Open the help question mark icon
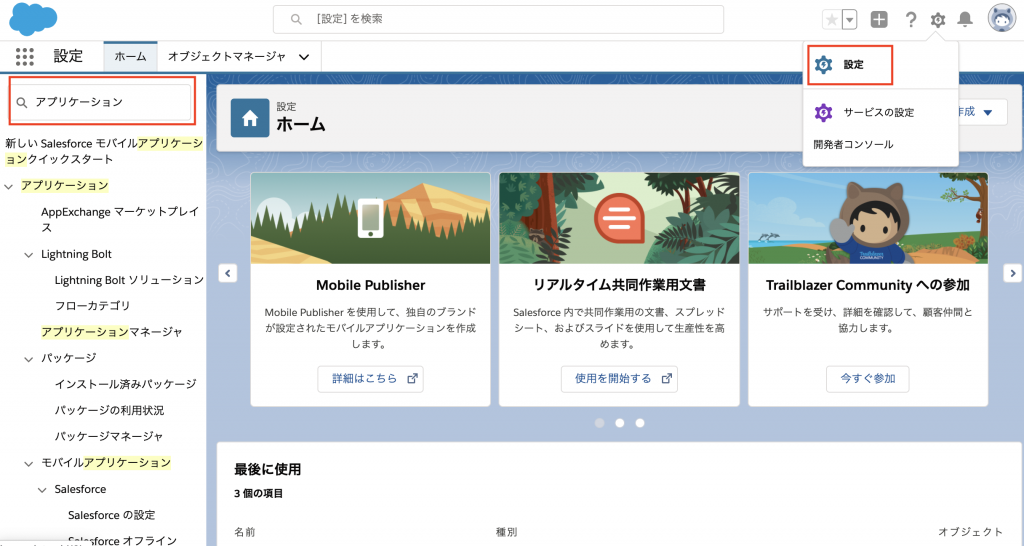1024x546 pixels. [911, 20]
